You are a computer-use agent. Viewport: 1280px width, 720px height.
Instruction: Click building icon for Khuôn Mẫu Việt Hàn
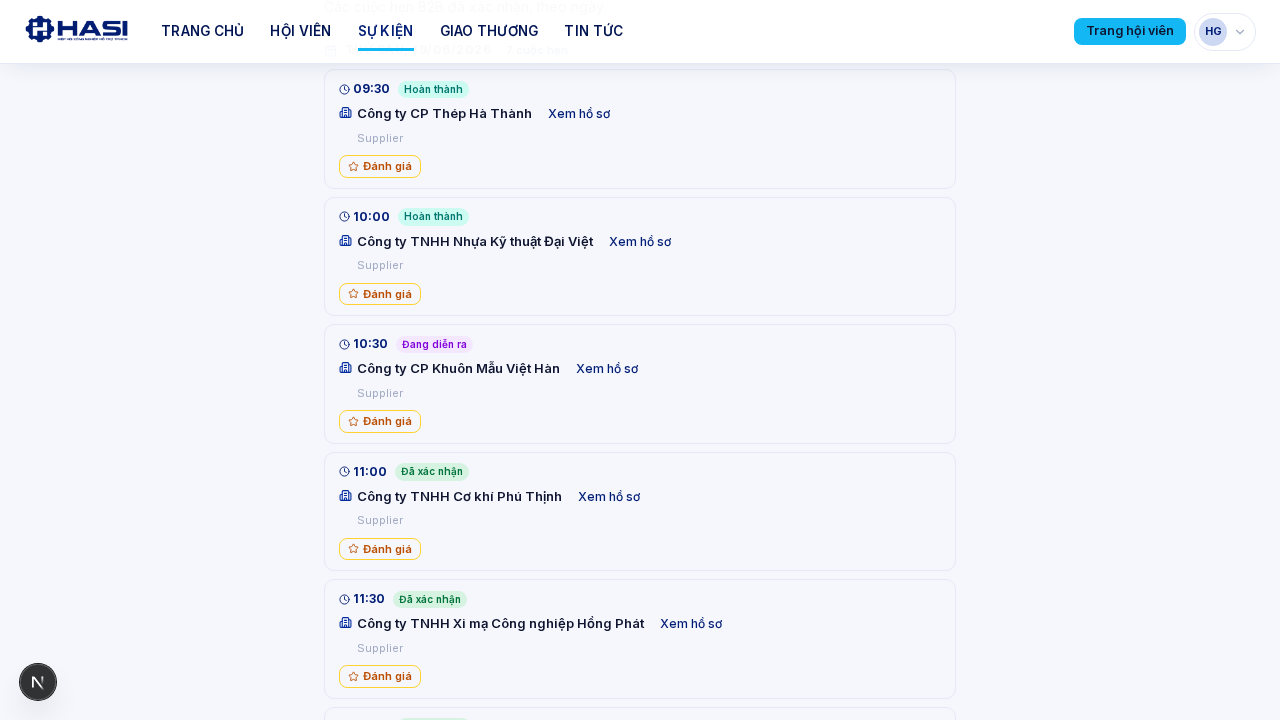(x=346, y=368)
